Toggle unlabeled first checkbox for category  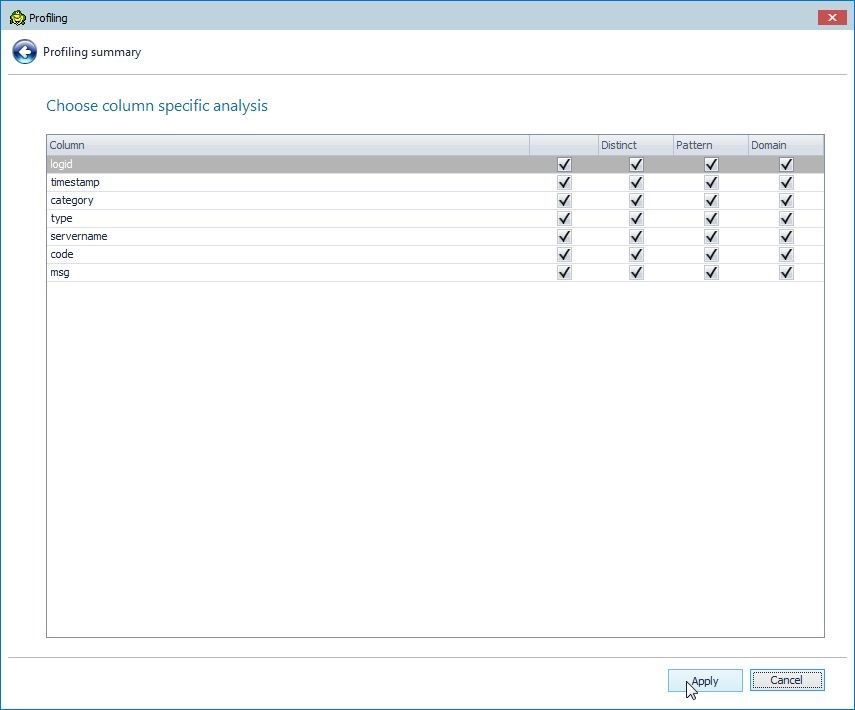click(x=564, y=200)
